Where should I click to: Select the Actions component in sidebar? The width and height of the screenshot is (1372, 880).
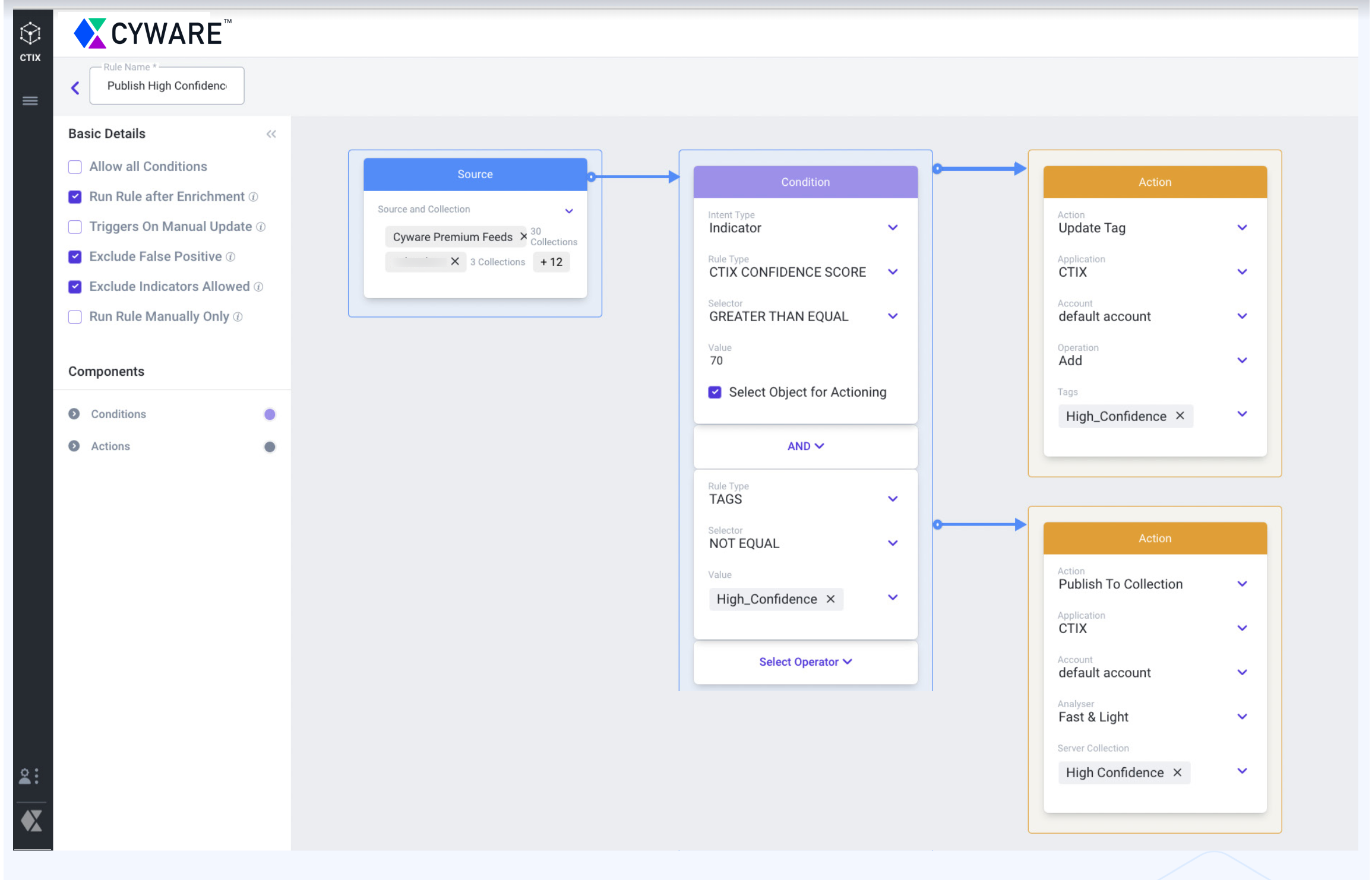(111, 445)
